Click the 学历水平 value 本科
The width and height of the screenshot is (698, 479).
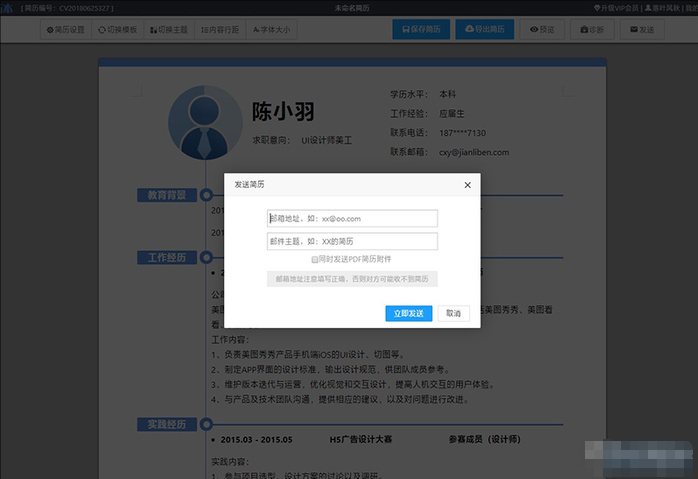coord(447,94)
